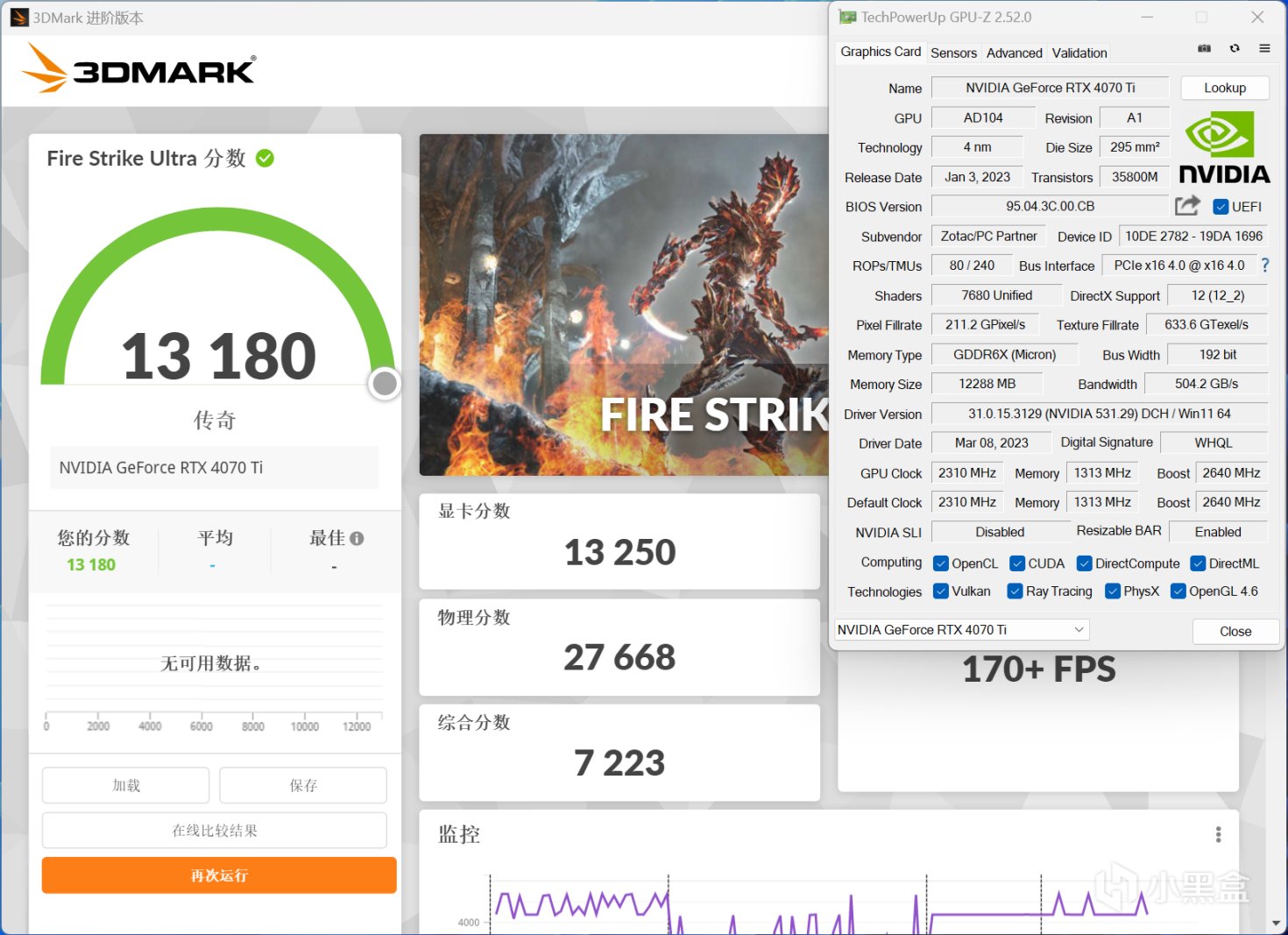The height and width of the screenshot is (935, 1288).
Task: Click the Release Date field Jan 3, 2023
Action: tap(977, 177)
